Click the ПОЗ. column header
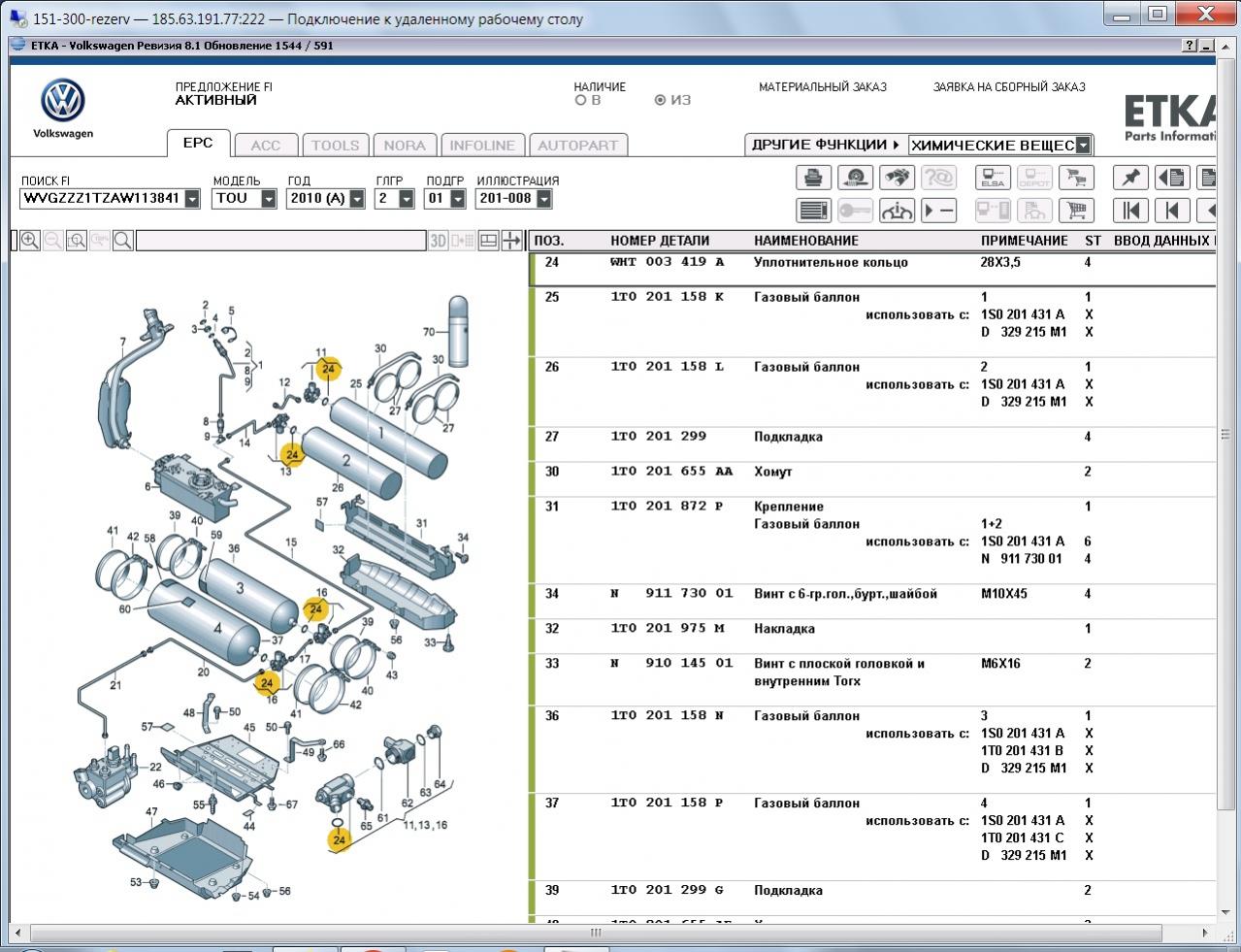This screenshot has width=1241, height=952. click(x=549, y=241)
